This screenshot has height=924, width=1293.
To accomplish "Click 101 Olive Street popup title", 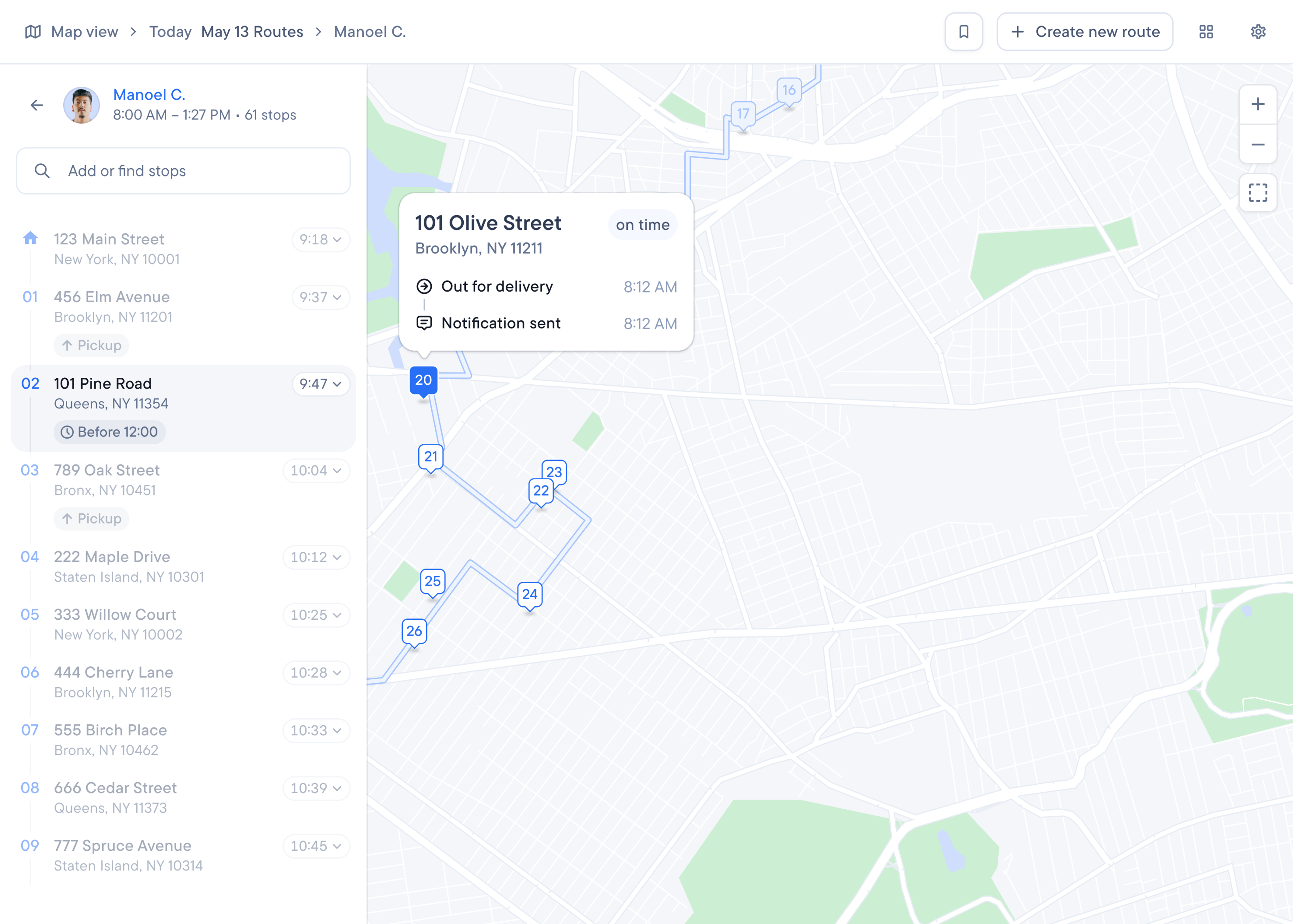I will (488, 223).
